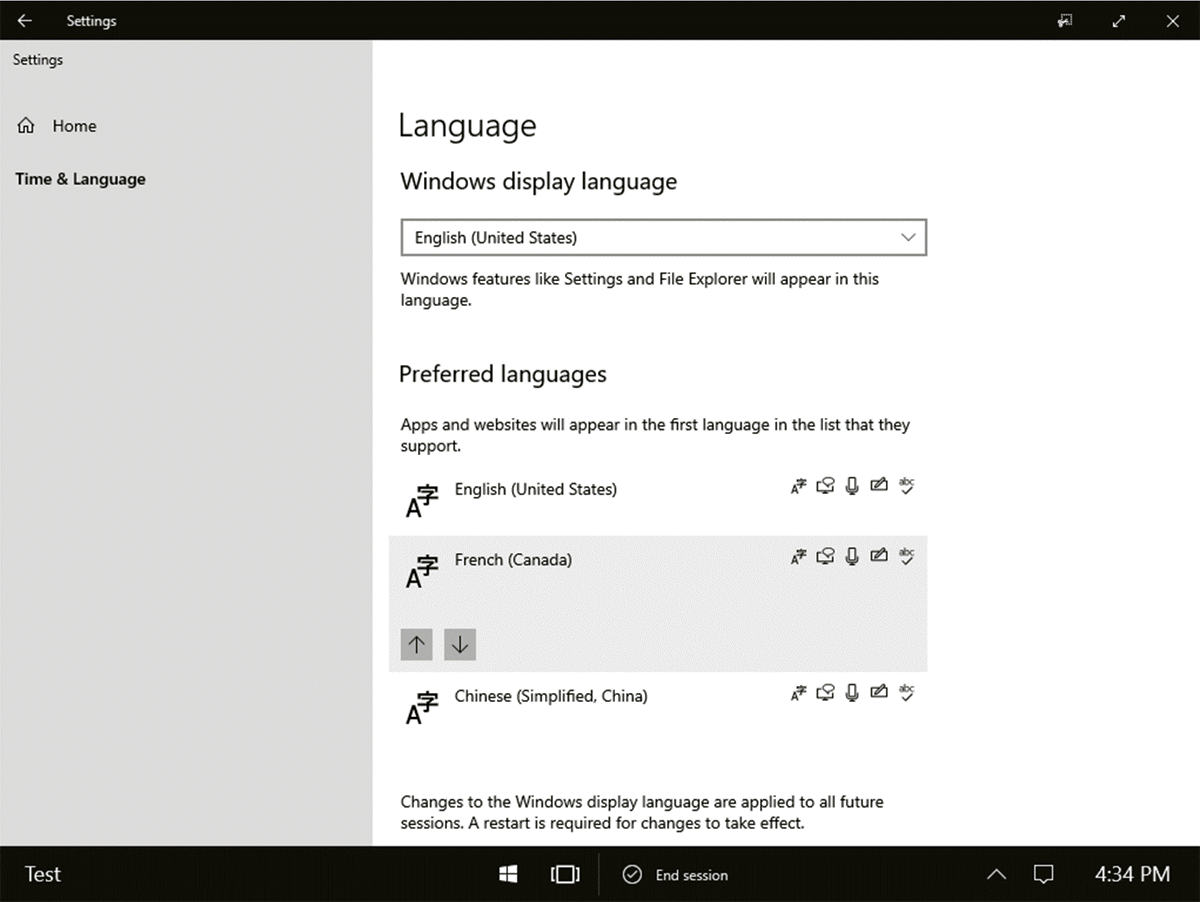This screenshot has height=902, width=1200.
Task: Click display language feature icon for Chinese
Action: (x=798, y=692)
